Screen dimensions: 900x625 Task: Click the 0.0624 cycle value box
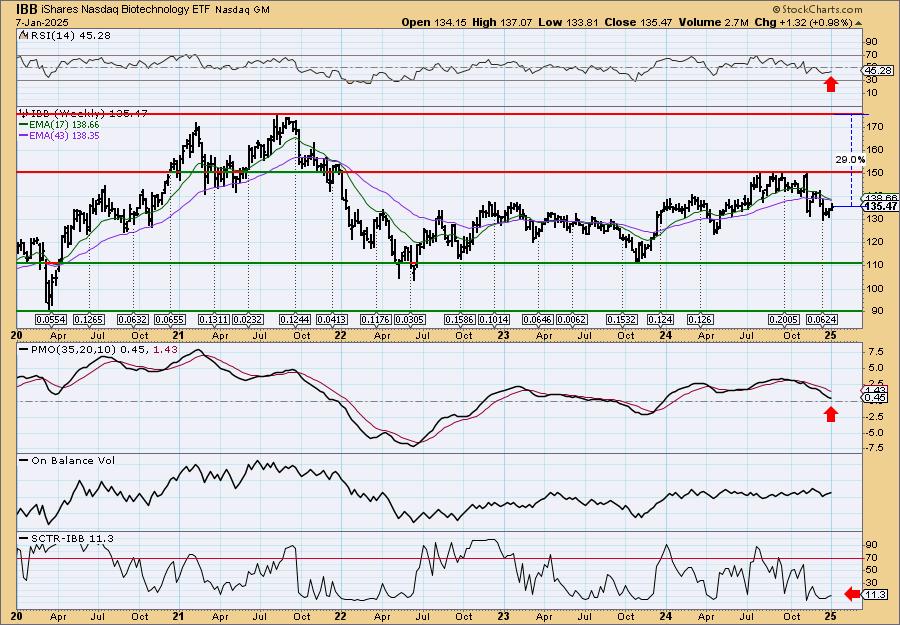(821, 319)
